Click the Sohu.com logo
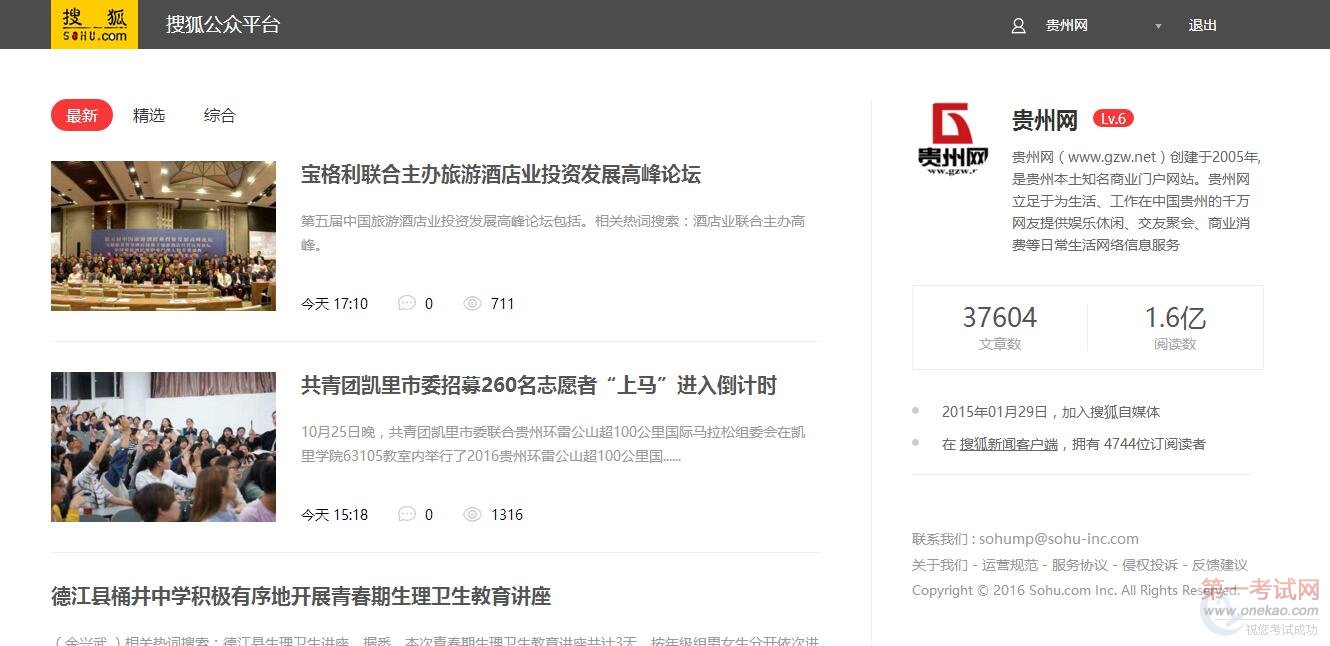 pyautogui.click(x=94, y=24)
